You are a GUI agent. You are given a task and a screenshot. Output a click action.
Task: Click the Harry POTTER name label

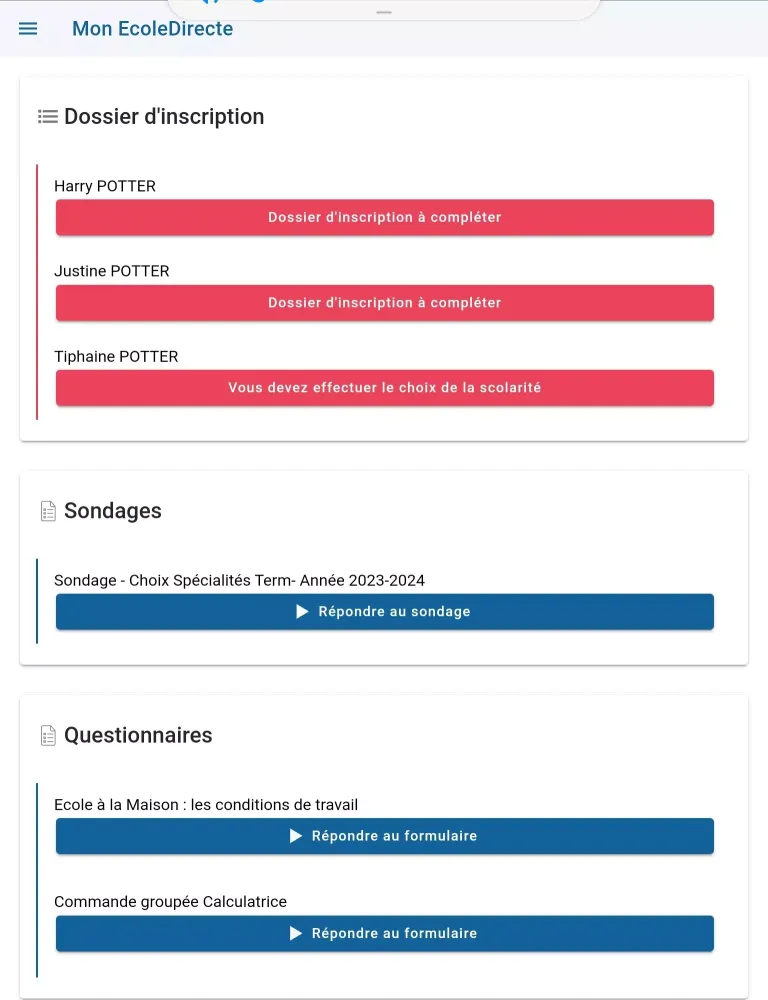pos(105,186)
